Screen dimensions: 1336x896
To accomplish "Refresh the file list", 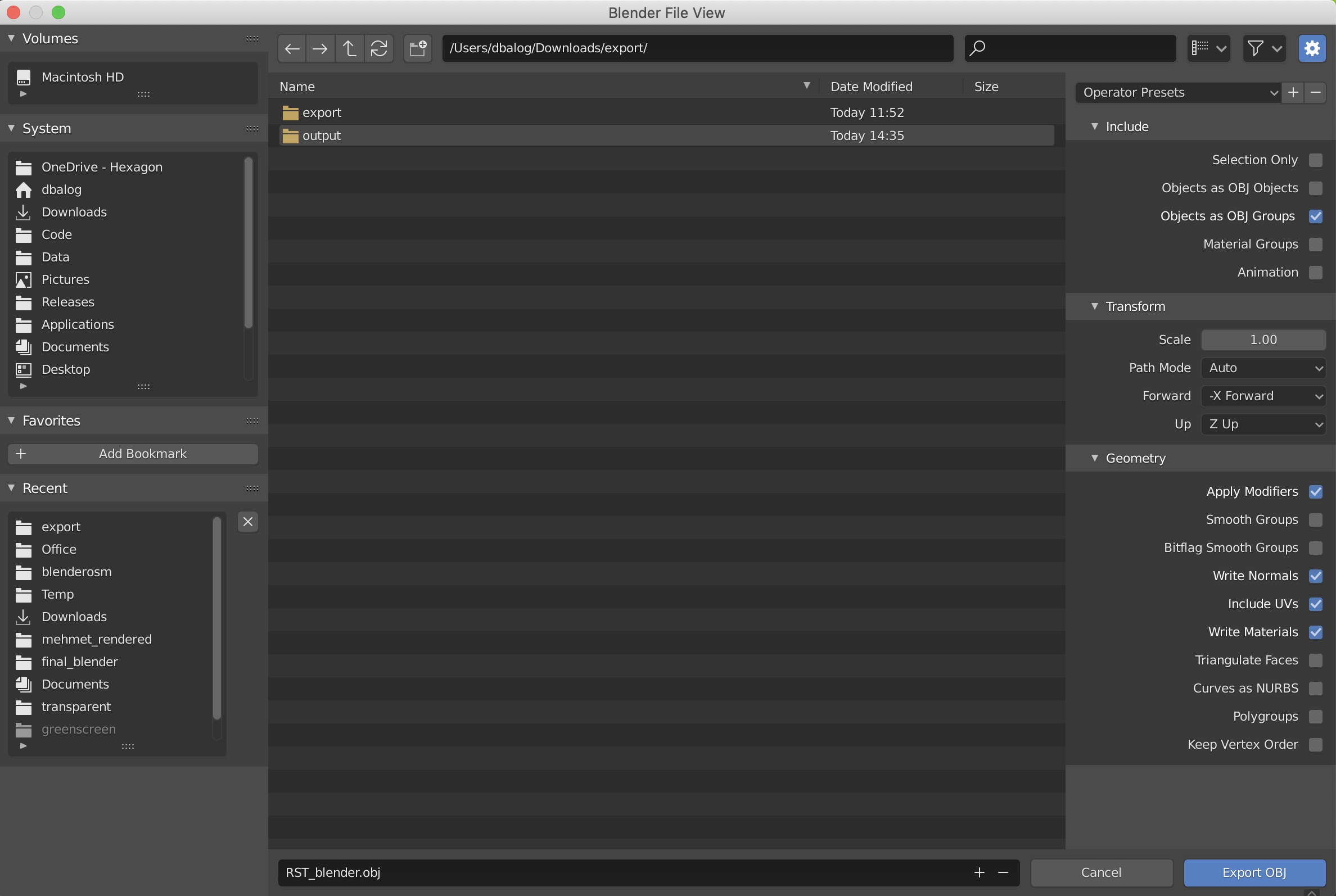I will (x=379, y=48).
